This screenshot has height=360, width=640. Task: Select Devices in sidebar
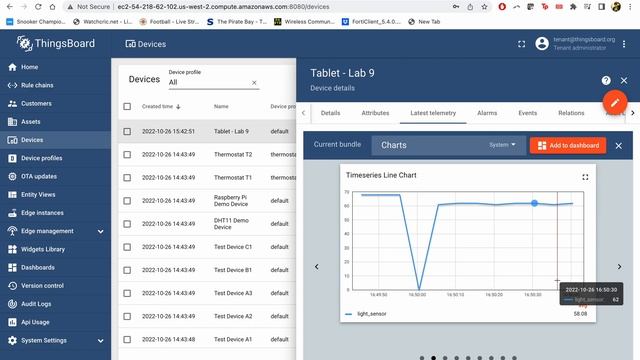55,140
